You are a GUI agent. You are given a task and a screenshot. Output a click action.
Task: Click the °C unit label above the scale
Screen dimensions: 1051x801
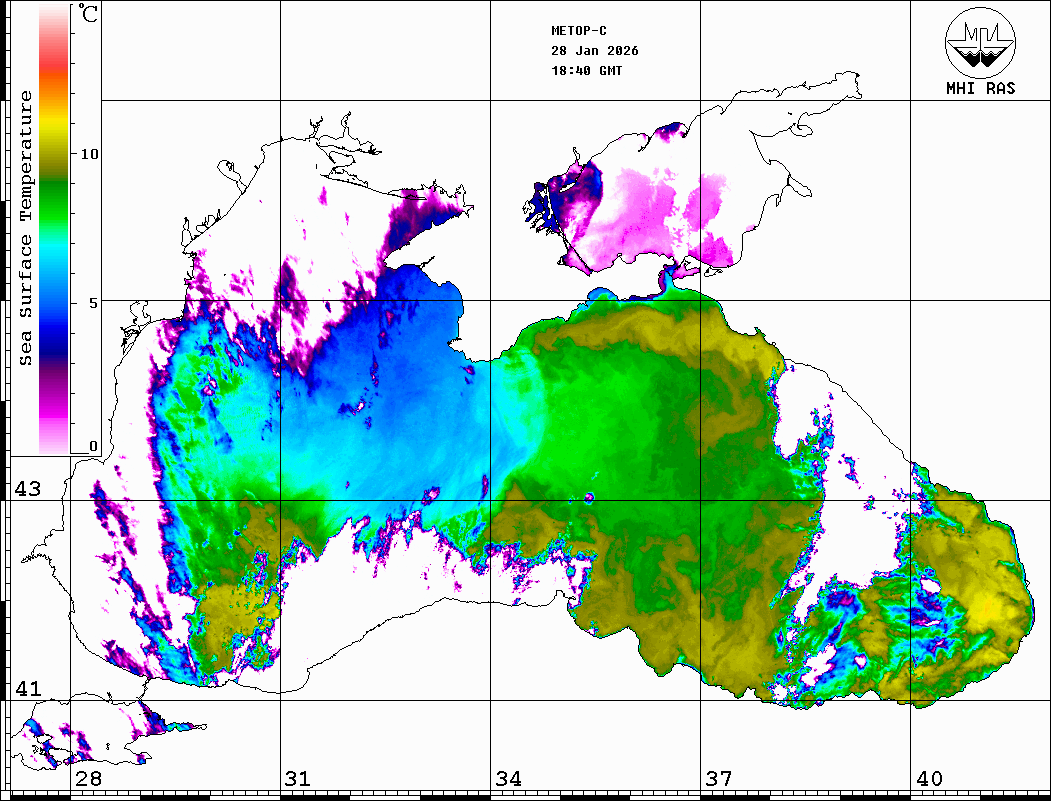tap(89, 14)
